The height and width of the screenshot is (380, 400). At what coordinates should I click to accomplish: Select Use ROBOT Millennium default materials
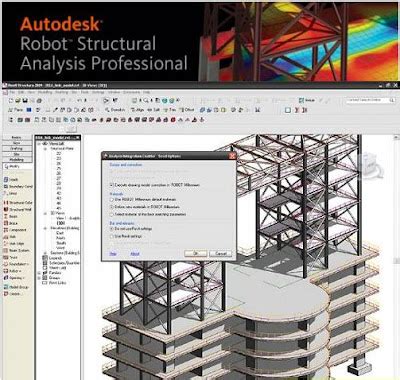(112, 199)
